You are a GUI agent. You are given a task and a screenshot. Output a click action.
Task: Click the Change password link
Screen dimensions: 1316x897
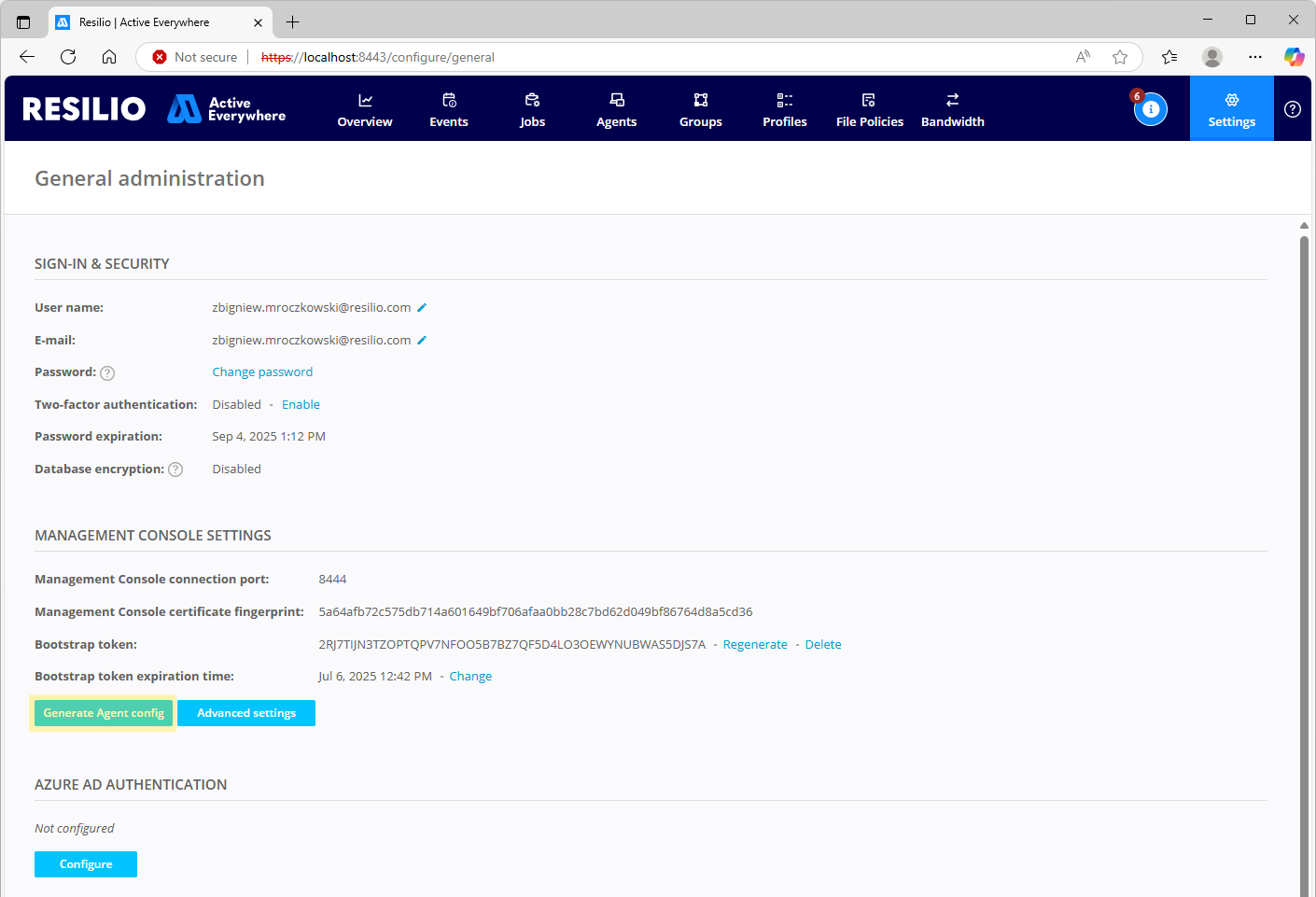(x=262, y=372)
